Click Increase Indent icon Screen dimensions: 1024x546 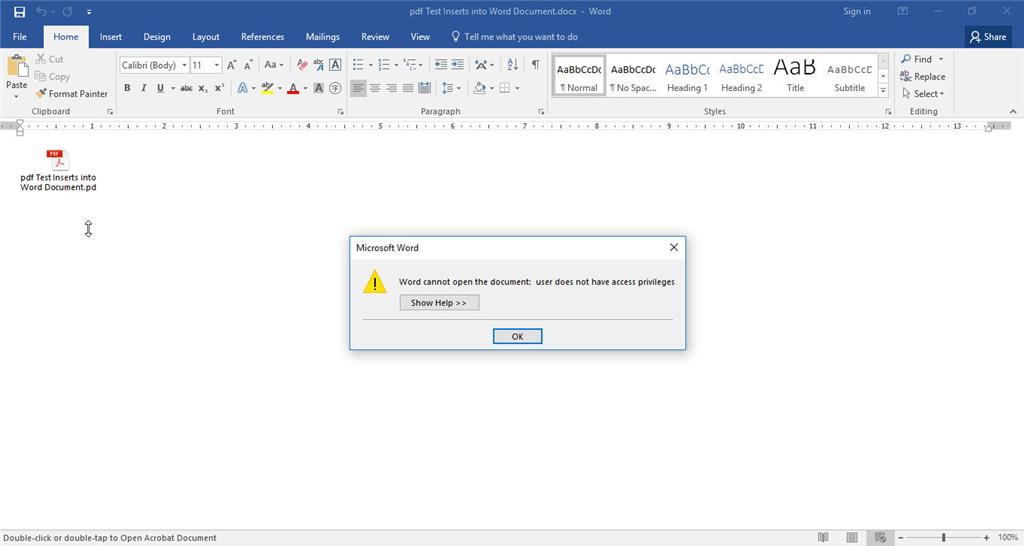457,65
